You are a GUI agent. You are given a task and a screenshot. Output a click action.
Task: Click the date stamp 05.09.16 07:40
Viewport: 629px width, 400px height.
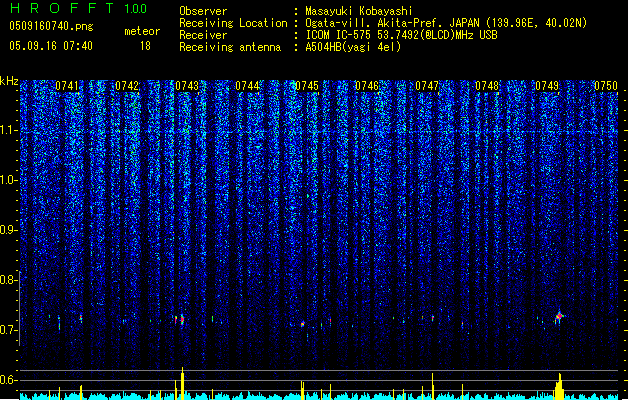[x=51, y=46]
